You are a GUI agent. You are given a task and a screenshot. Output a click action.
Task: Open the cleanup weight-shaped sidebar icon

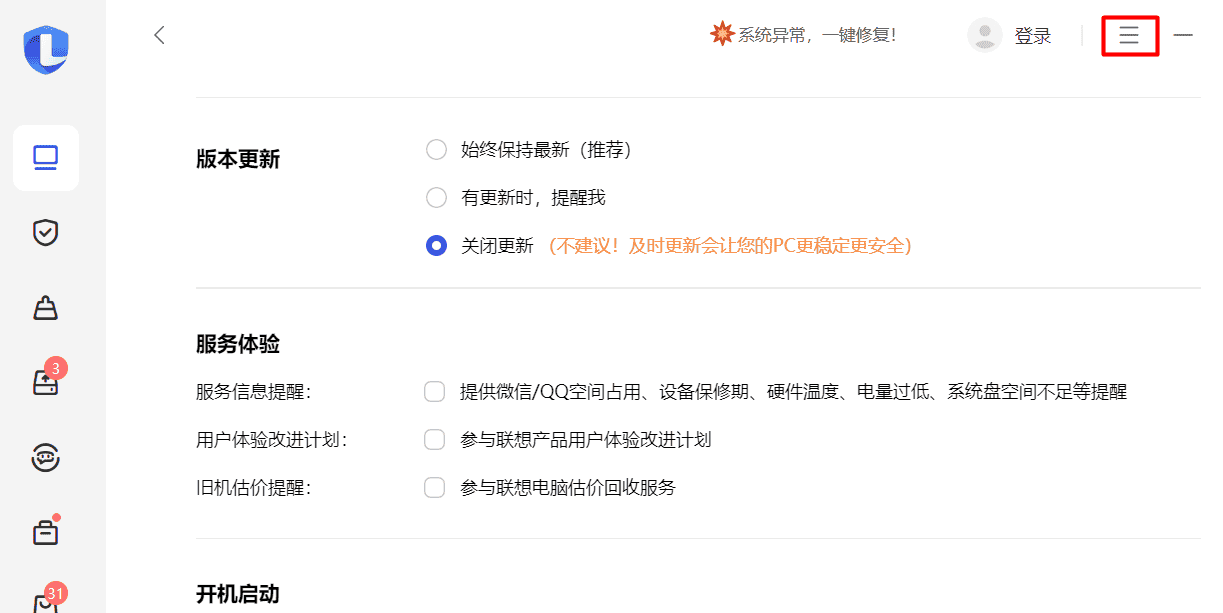click(46, 308)
